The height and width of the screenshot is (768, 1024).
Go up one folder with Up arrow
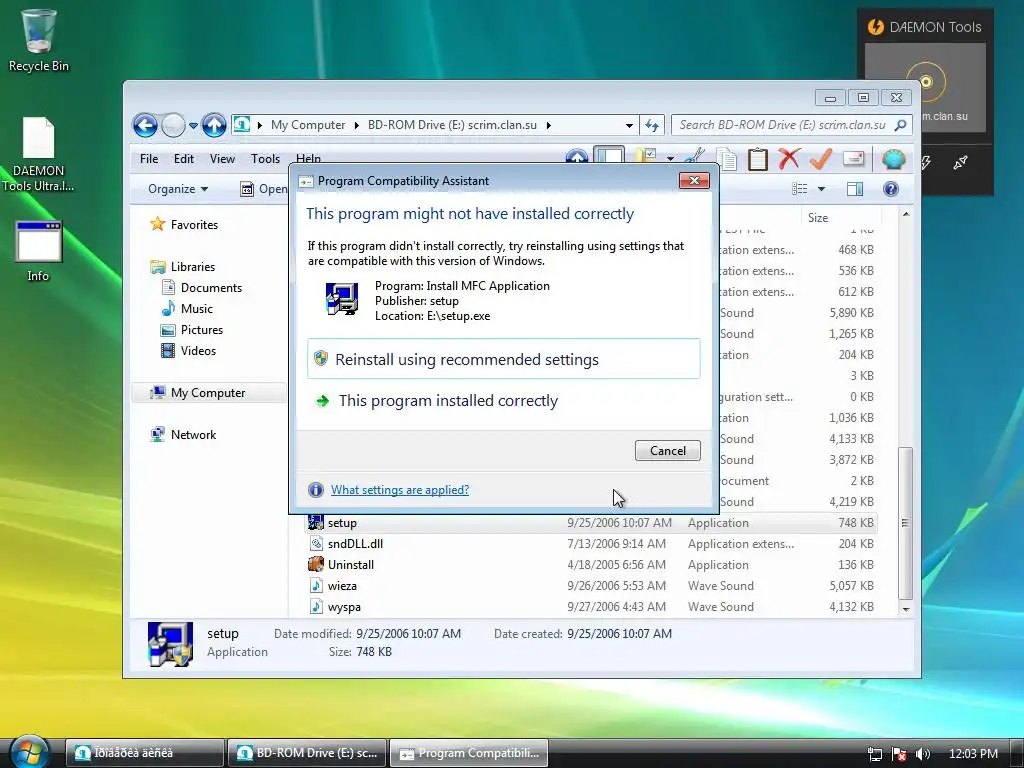point(214,125)
